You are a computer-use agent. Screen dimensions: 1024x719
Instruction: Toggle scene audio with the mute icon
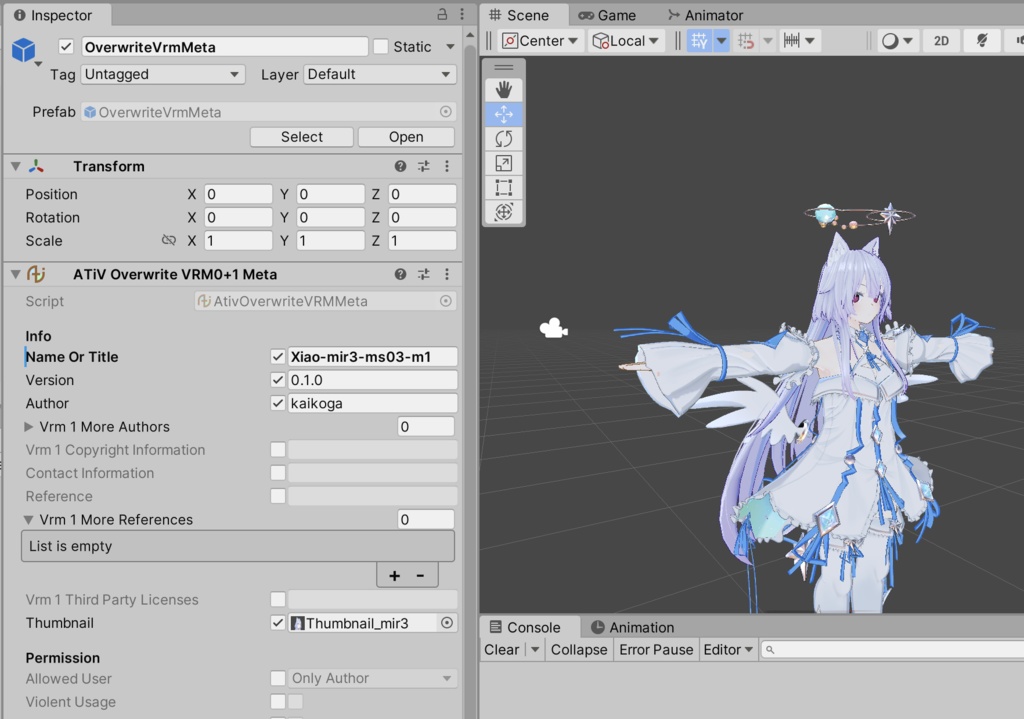(983, 40)
